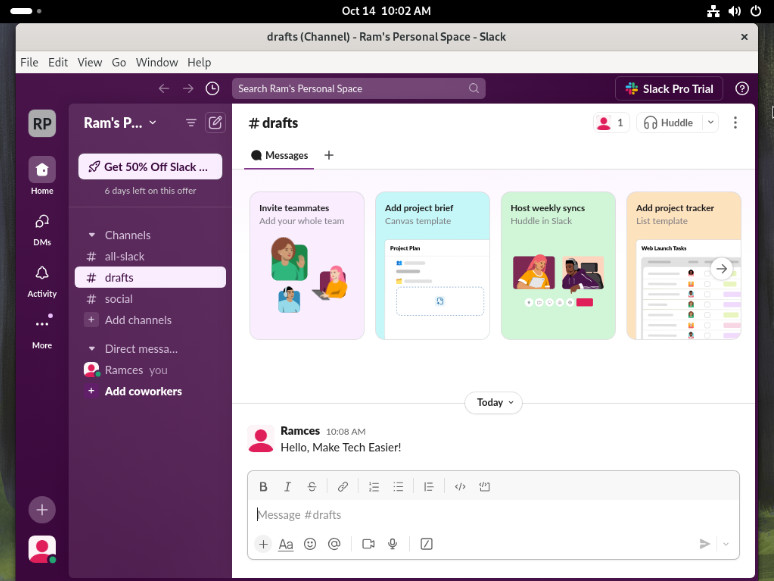This screenshot has height=581, width=774.
Task: Open the File menu
Action: click(x=29, y=62)
